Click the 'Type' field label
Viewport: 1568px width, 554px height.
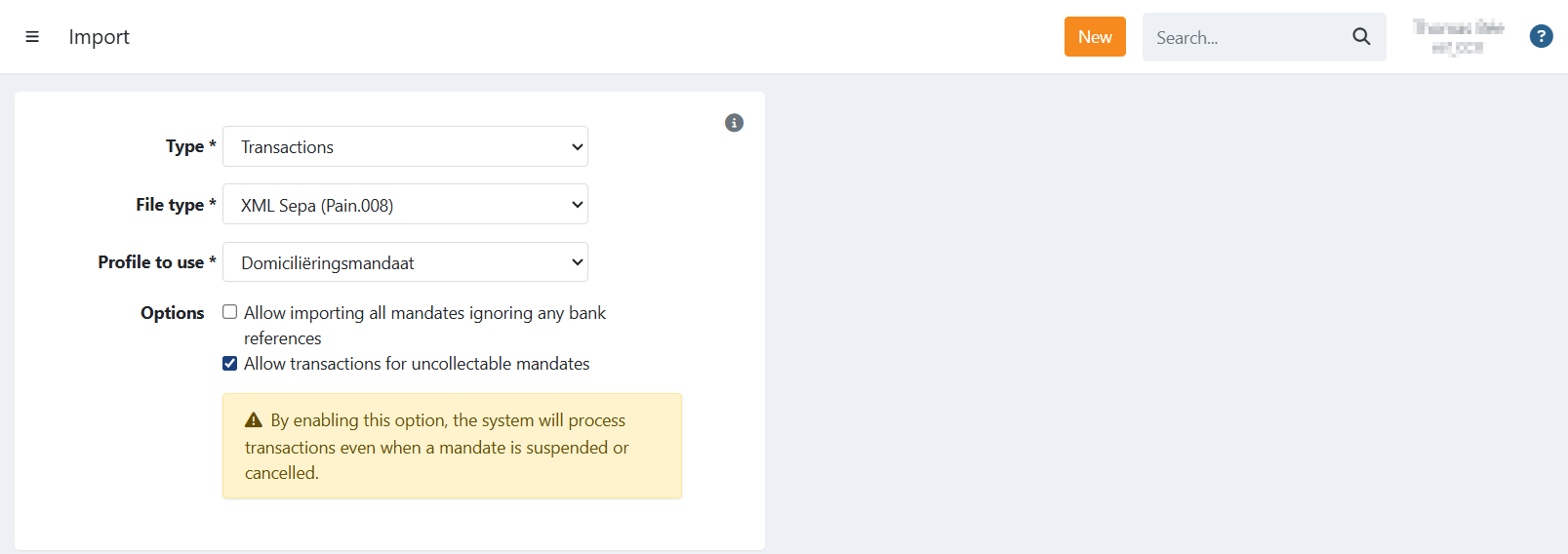tap(184, 146)
